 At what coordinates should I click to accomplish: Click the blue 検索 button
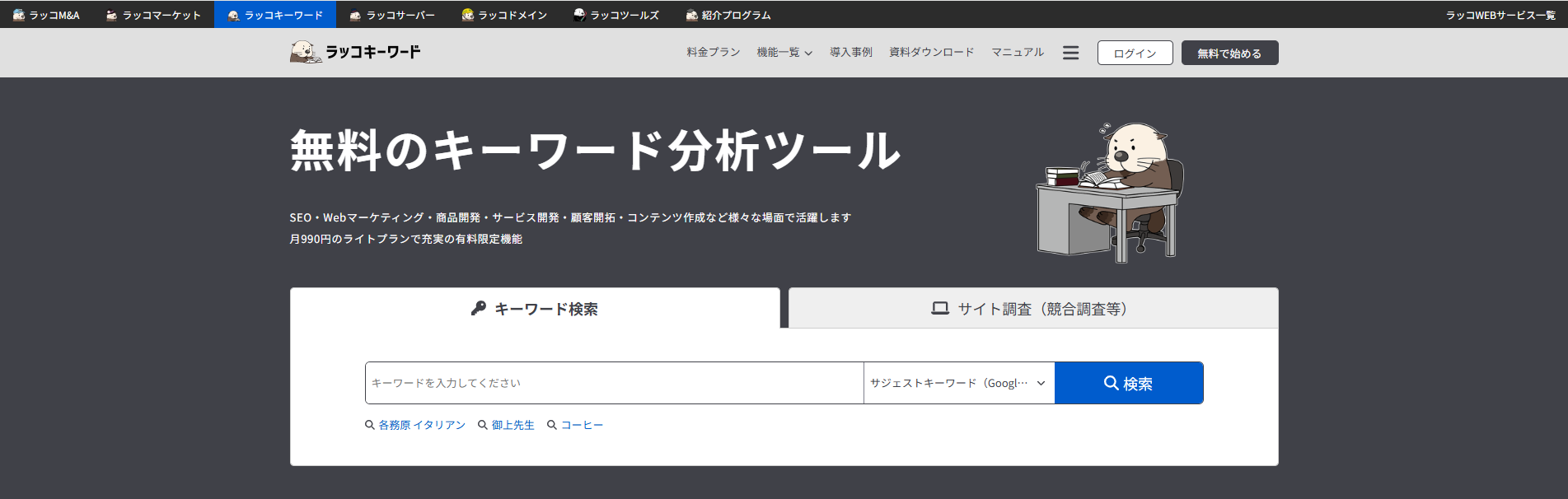[1129, 383]
